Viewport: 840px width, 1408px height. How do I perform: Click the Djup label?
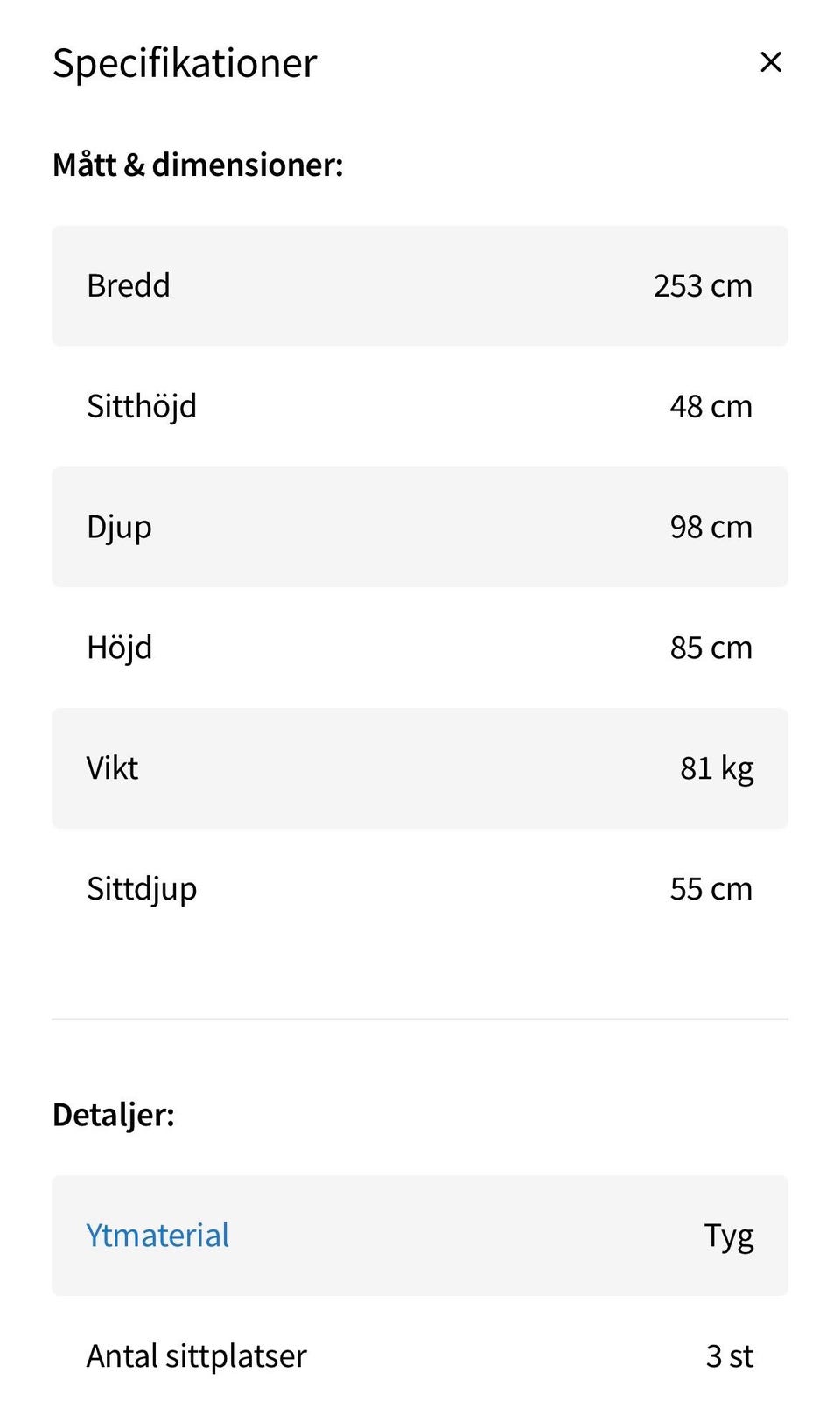pos(119,527)
